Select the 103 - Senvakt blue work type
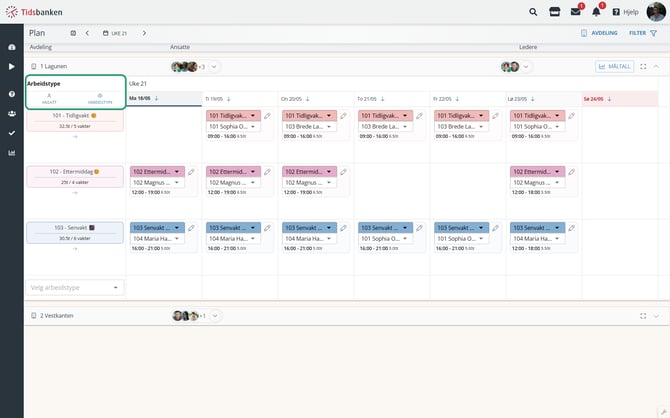Image resolution: width=670 pixels, height=418 pixels. (75, 233)
